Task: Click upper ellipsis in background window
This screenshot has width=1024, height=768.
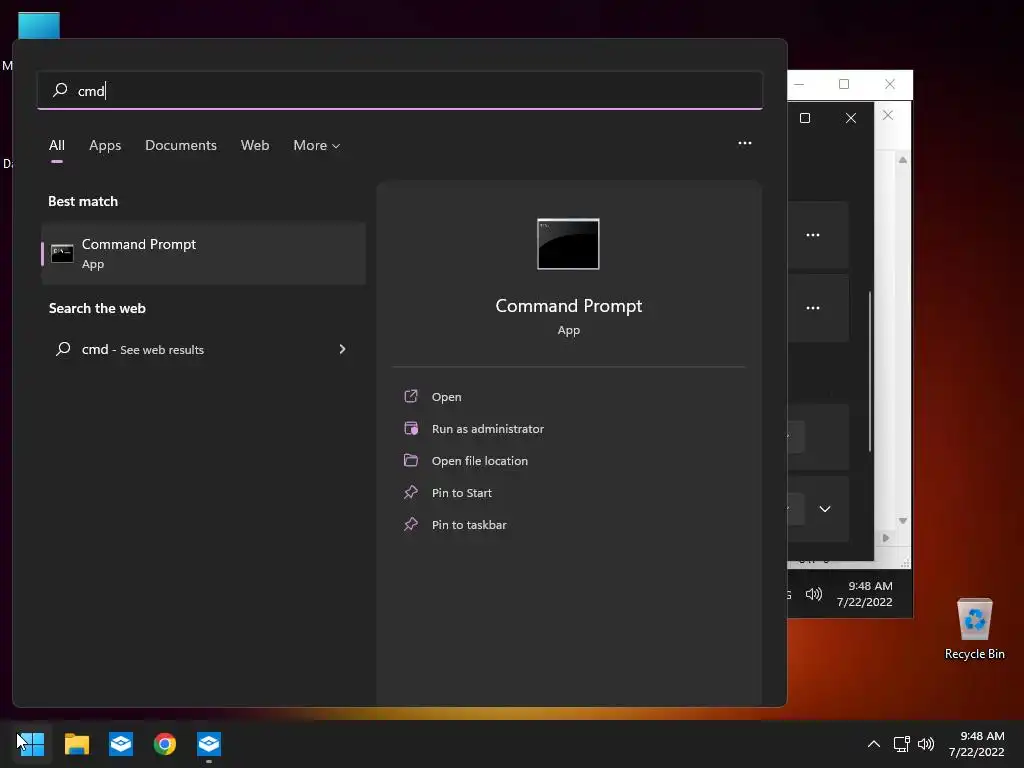Action: (x=812, y=234)
